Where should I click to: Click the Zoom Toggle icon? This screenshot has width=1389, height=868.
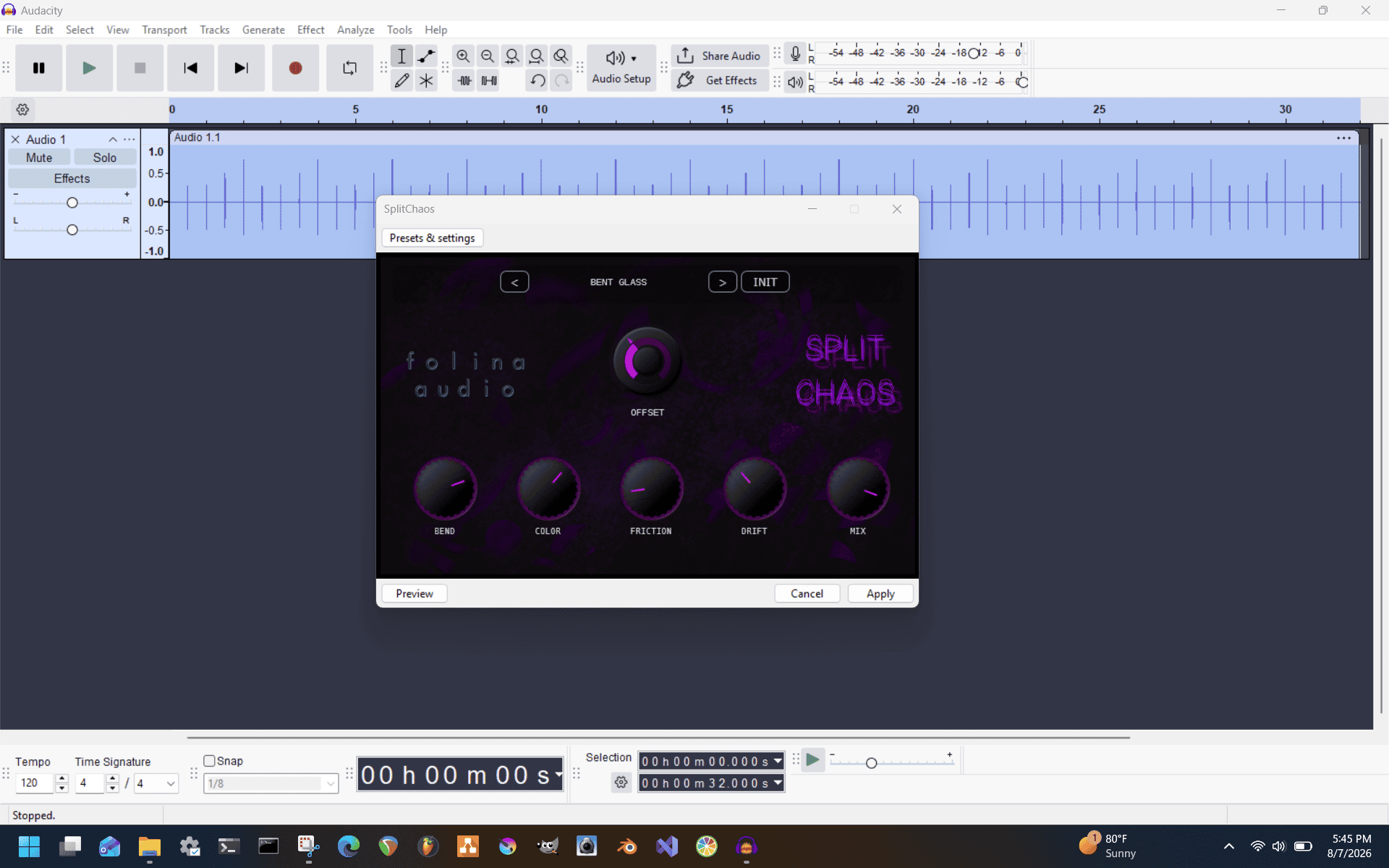pos(561,56)
